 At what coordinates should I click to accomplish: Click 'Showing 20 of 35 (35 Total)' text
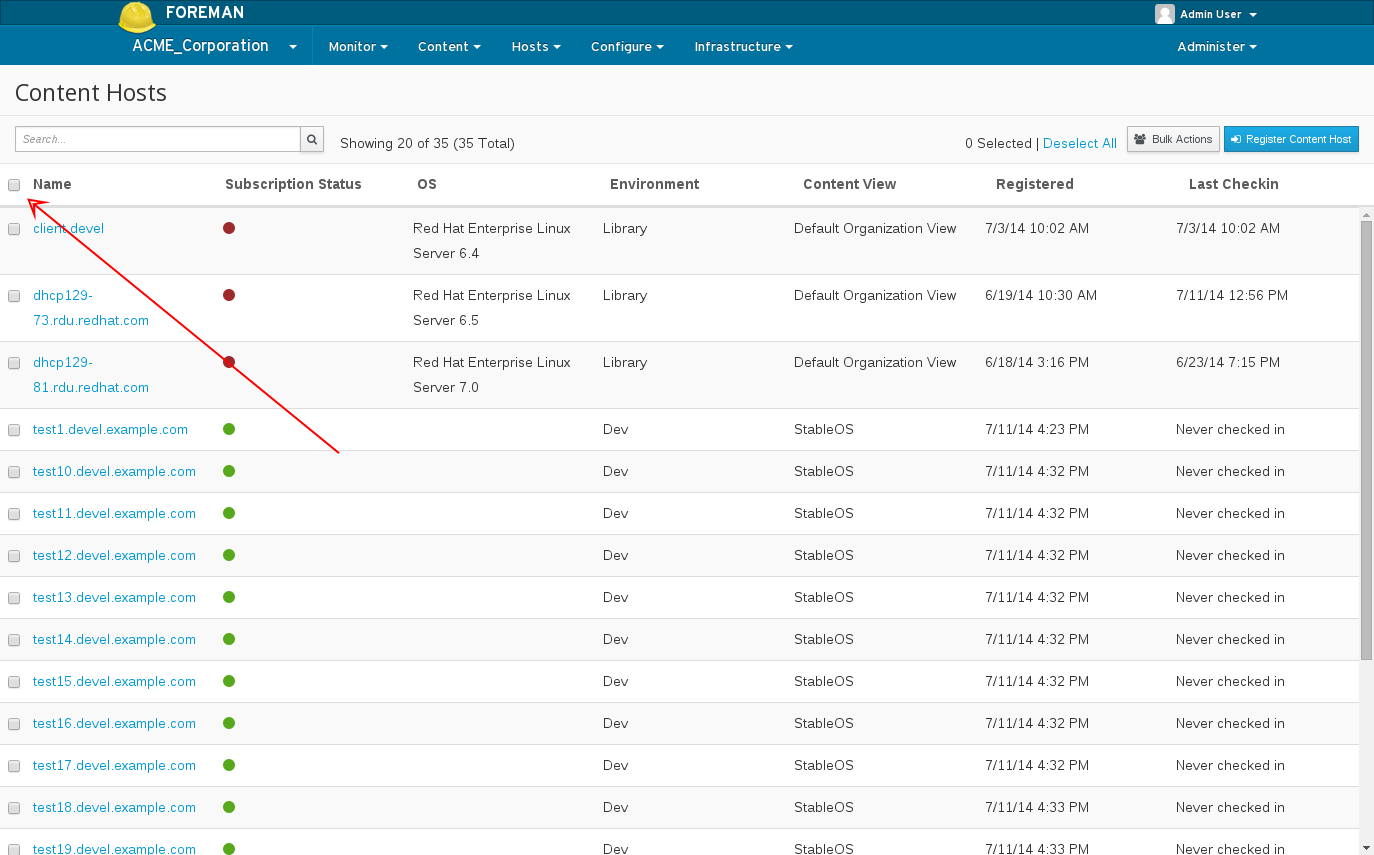[427, 143]
